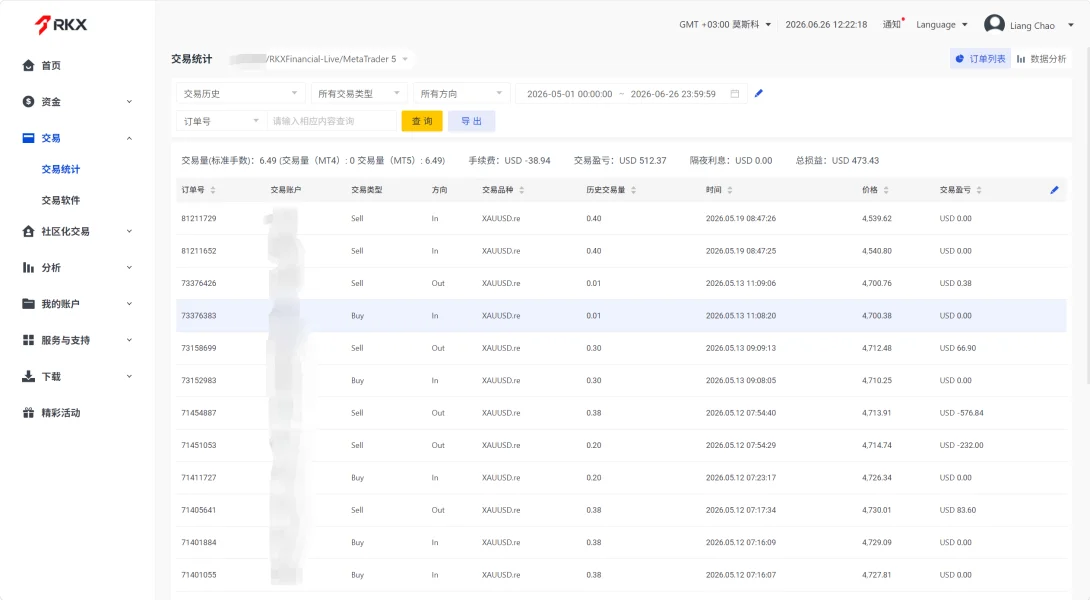Expand the 下载 sidebar menu

pyautogui.click(x=129, y=376)
